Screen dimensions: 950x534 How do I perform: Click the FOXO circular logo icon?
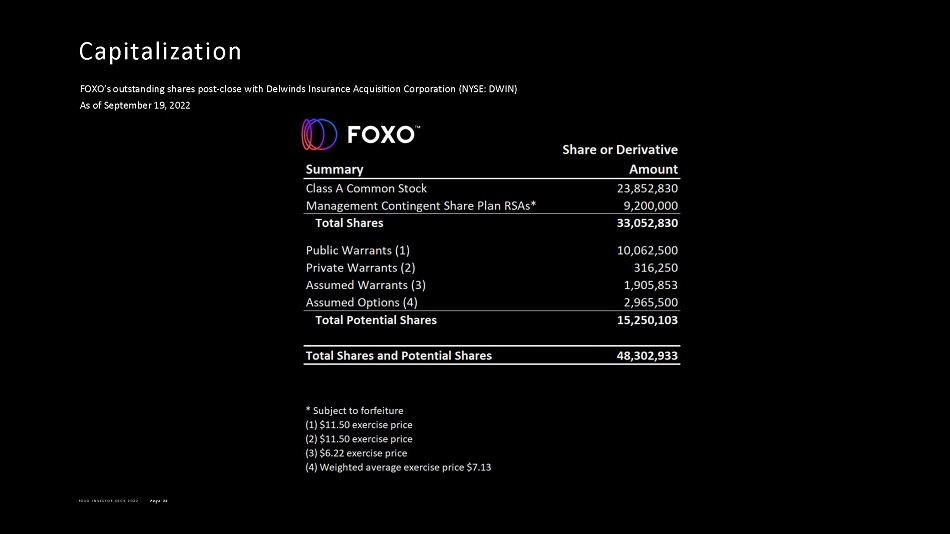(319, 135)
